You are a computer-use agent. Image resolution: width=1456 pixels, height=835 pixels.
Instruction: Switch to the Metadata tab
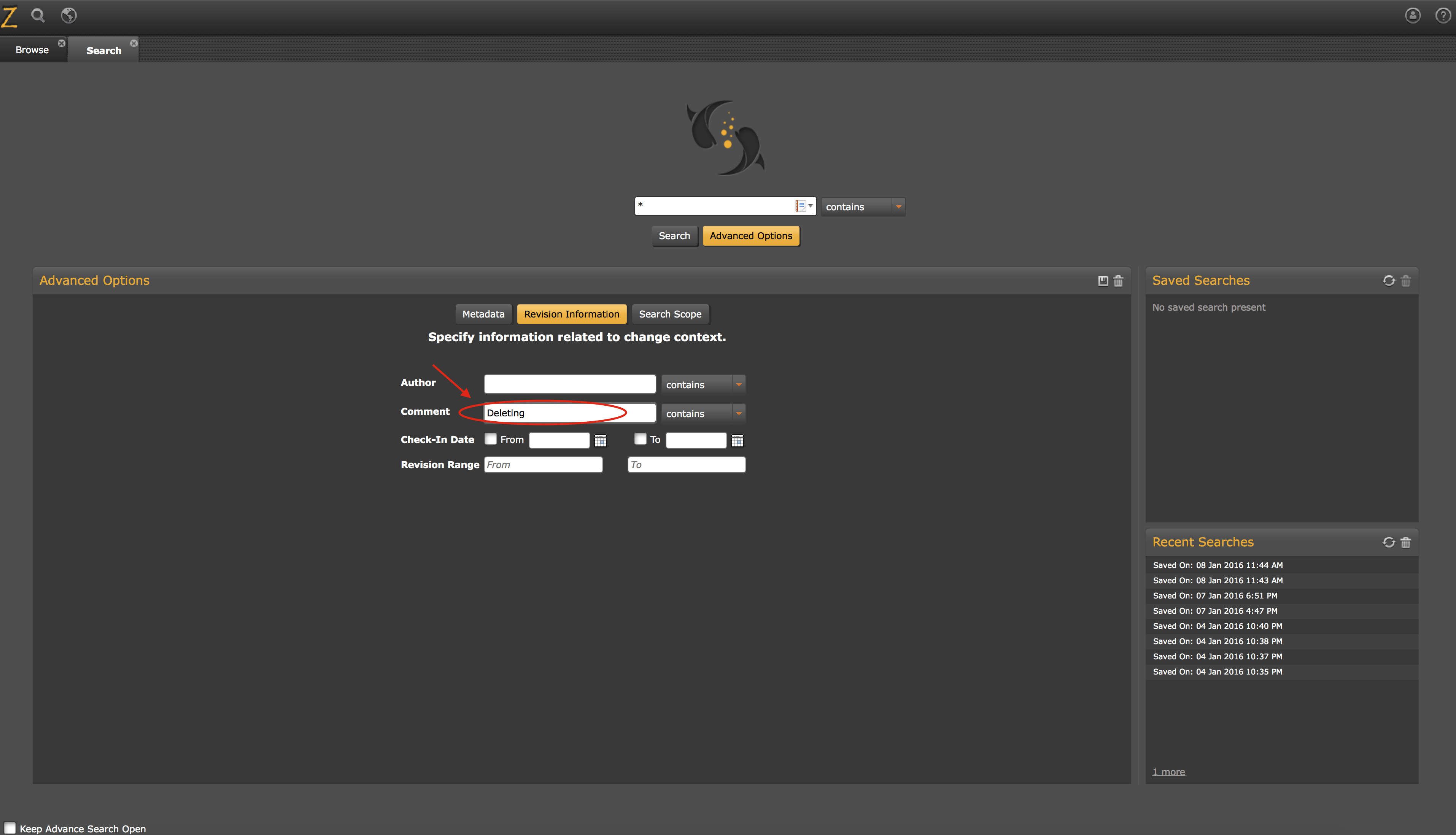click(483, 314)
